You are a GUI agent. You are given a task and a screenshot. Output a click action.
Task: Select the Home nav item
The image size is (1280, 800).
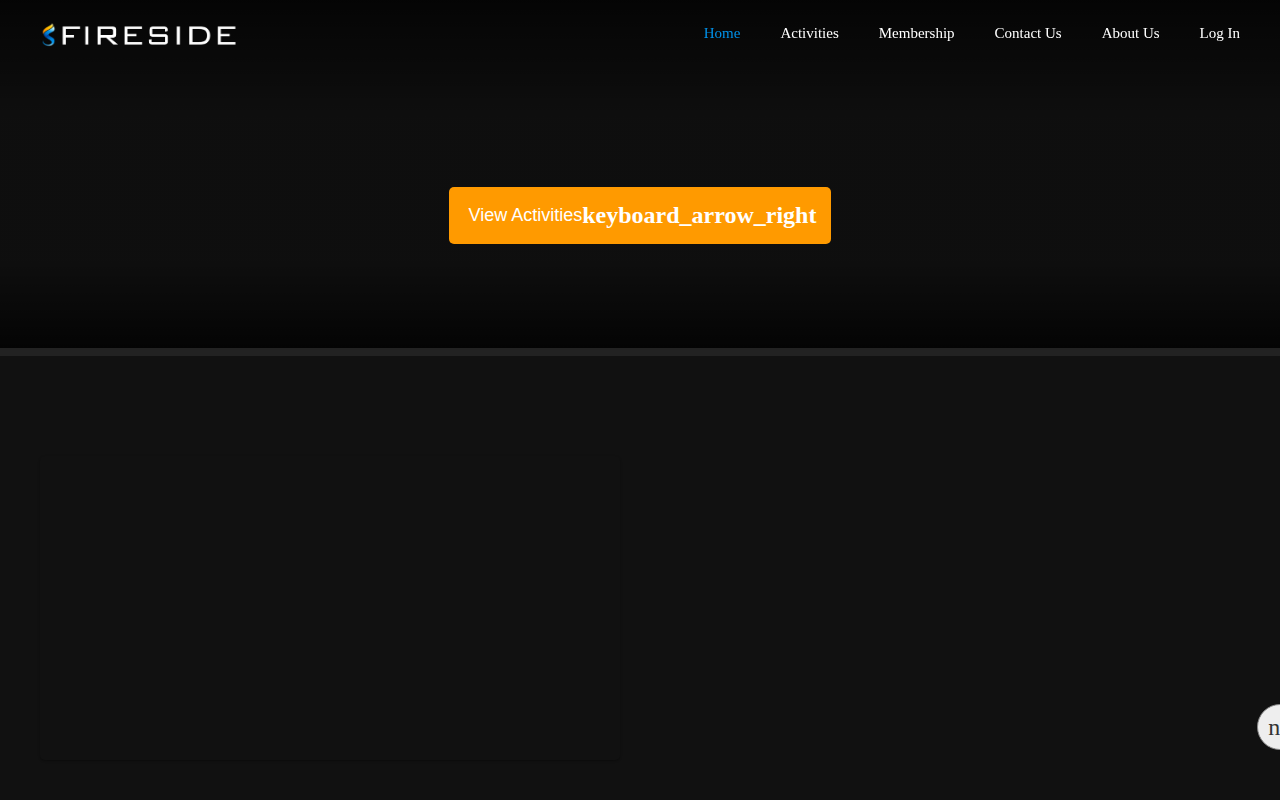point(722,33)
